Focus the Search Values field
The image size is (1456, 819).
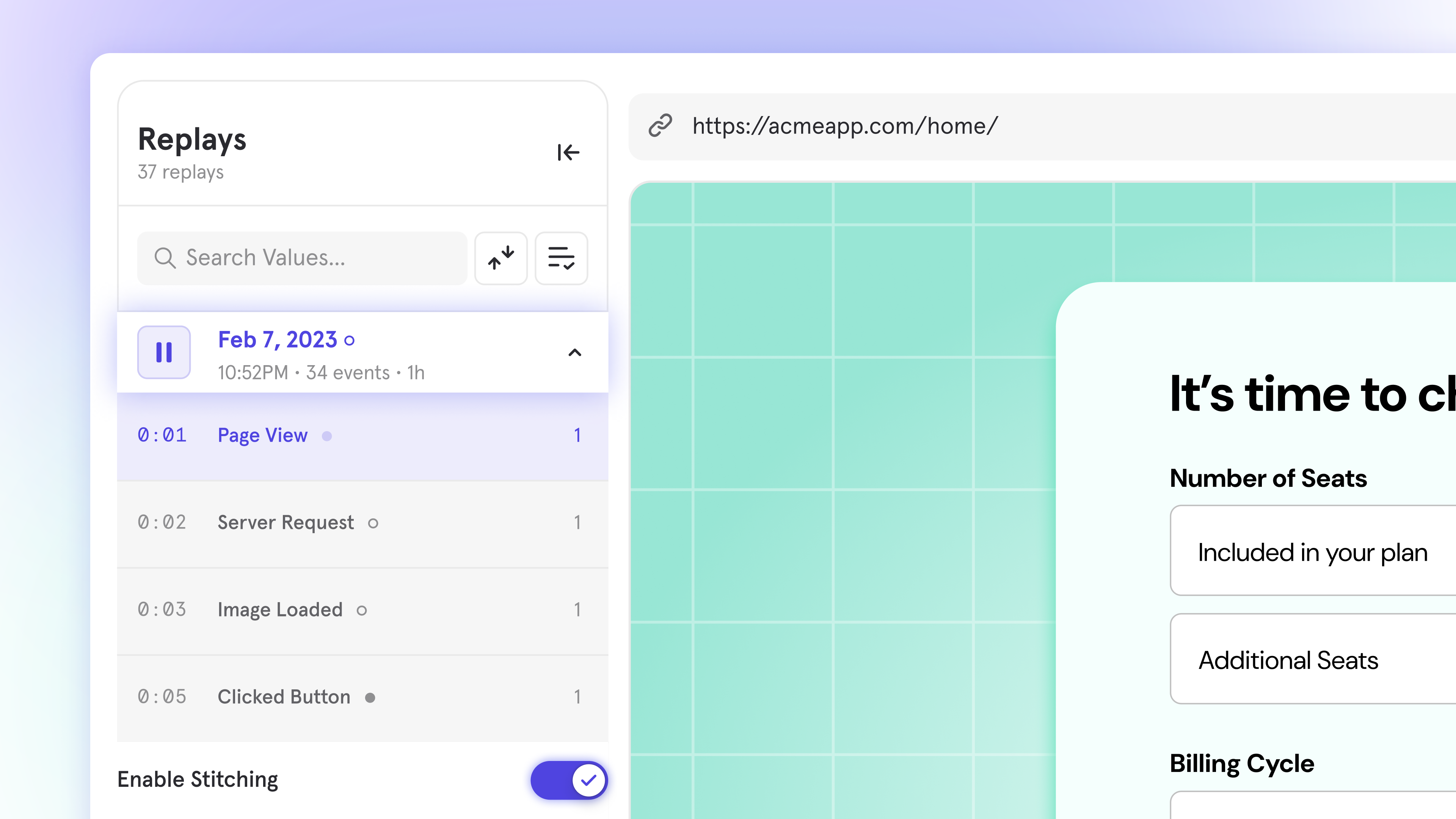pos(303,258)
